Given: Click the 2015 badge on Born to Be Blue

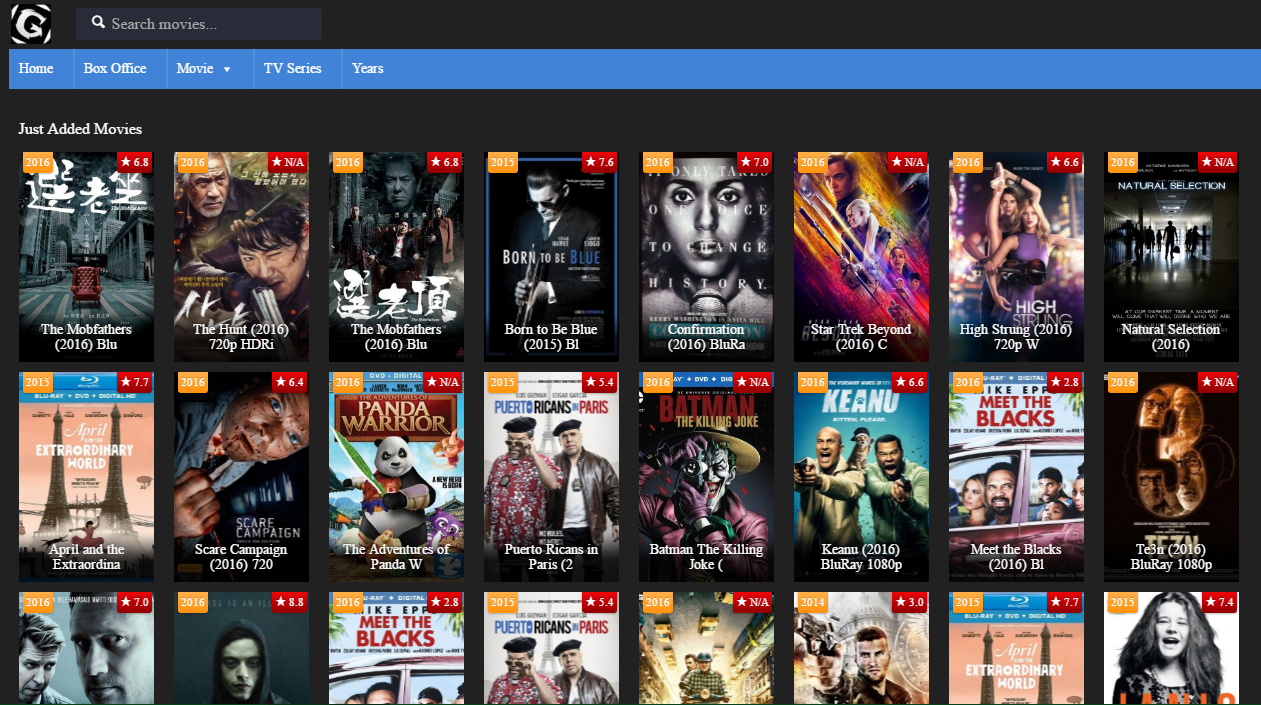Looking at the screenshot, I should coord(502,161).
